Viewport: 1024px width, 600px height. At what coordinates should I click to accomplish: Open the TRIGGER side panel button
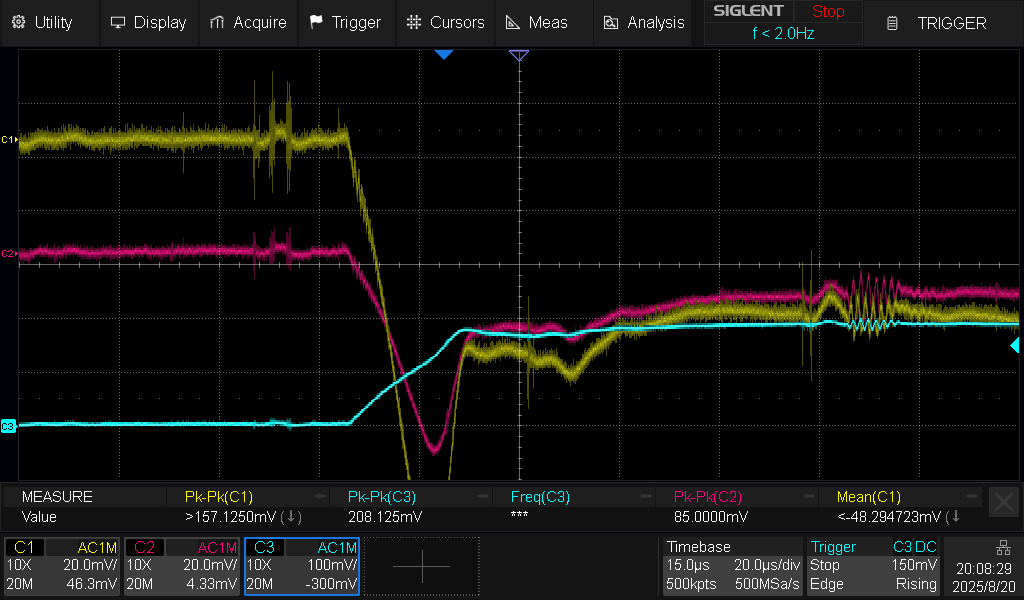(x=940, y=23)
